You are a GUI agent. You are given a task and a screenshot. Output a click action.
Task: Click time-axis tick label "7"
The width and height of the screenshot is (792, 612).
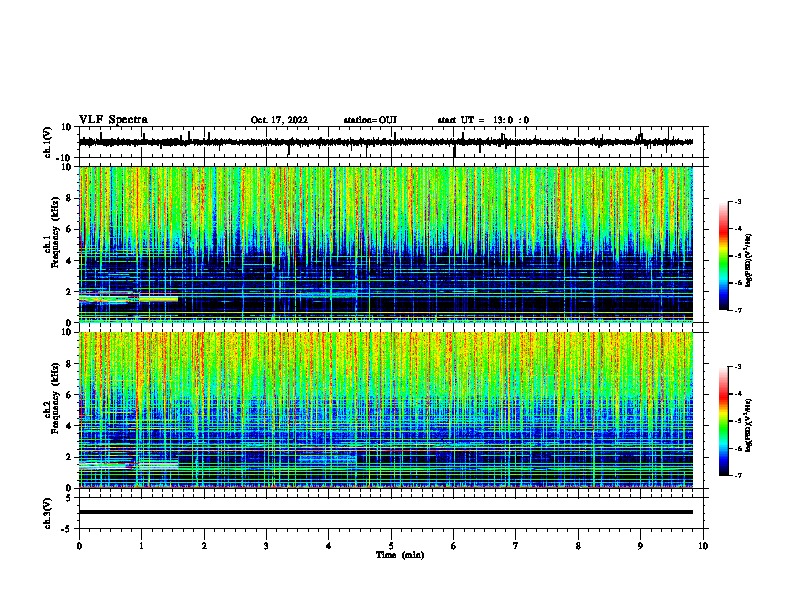pos(516,546)
